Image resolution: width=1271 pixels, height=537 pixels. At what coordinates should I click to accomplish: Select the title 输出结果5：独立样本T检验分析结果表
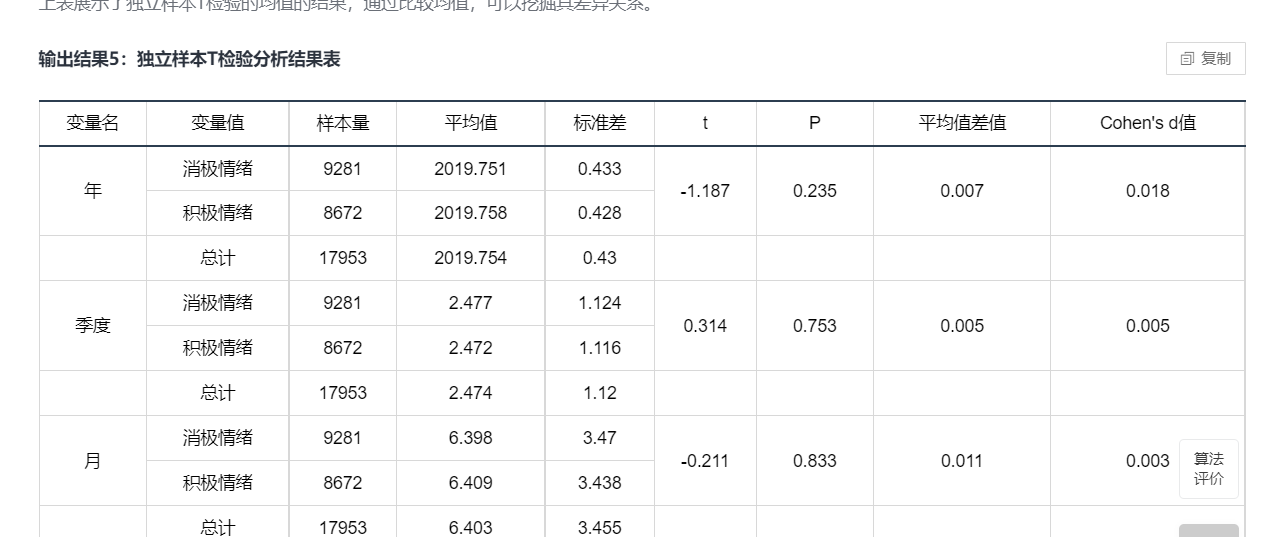coord(189,59)
